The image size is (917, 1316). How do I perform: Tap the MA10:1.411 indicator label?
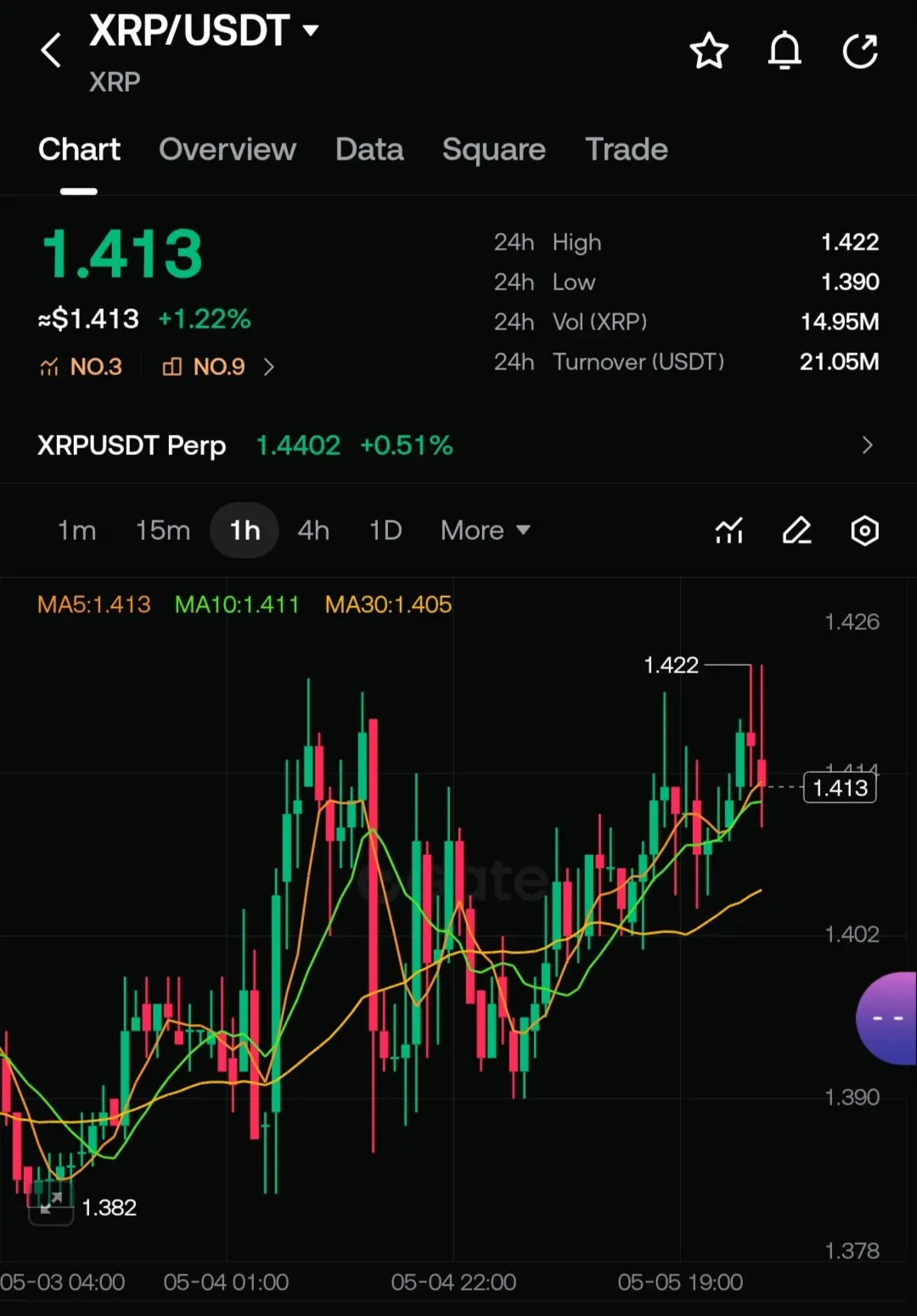pos(237,605)
